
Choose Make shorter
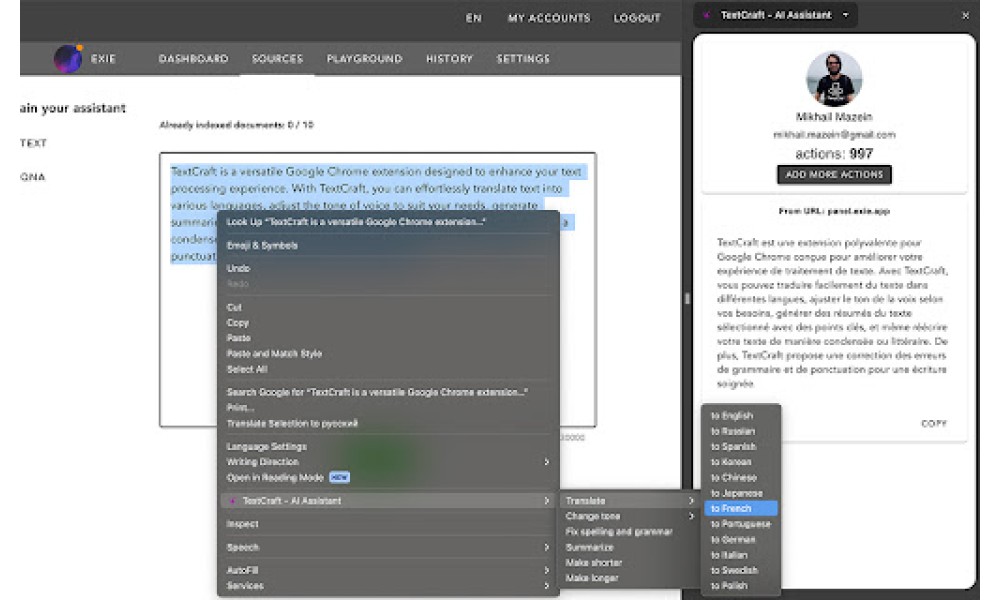tap(630, 562)
